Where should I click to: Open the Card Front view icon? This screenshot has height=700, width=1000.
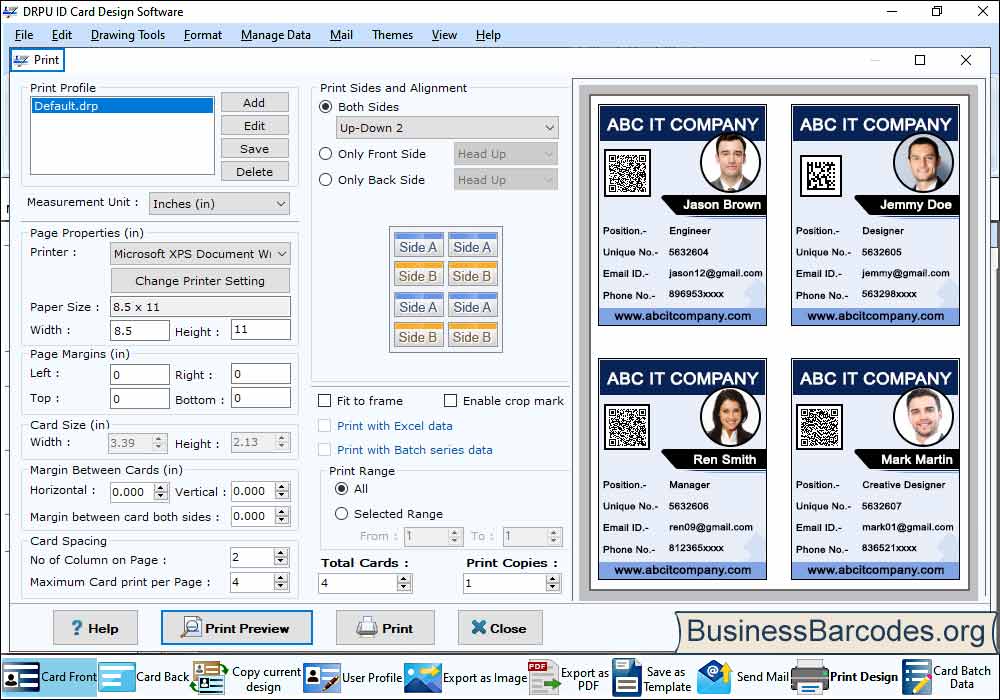click(21, 677)
